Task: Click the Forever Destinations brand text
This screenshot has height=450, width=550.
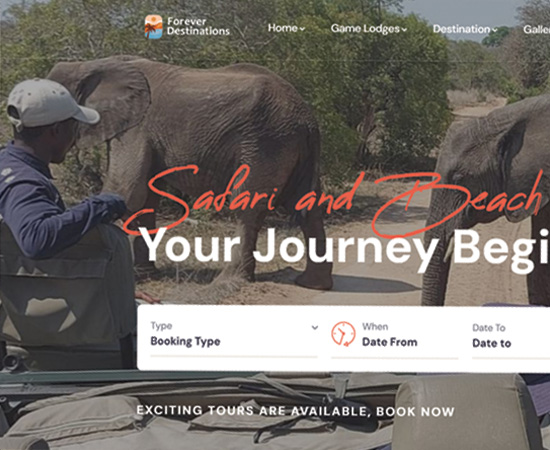Action: click(x=198, y=26)
